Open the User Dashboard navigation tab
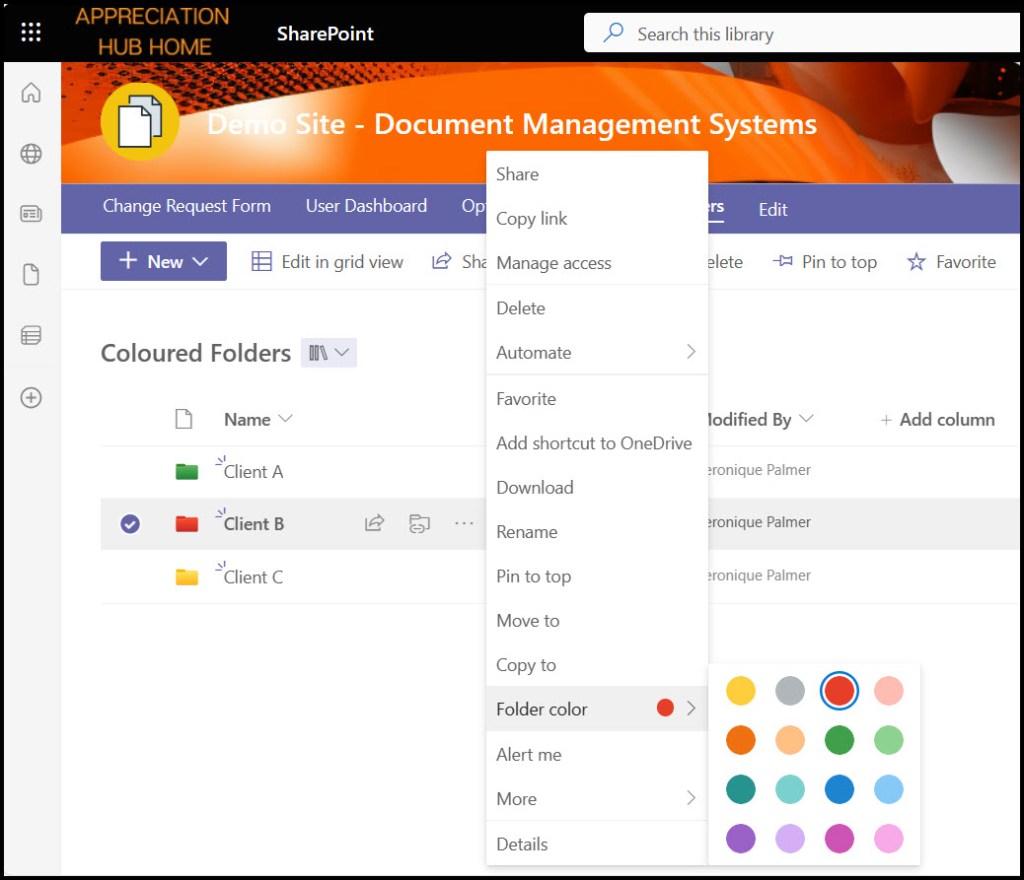The height and width of the screenshot is (880, 1024). tap(366, 206)
